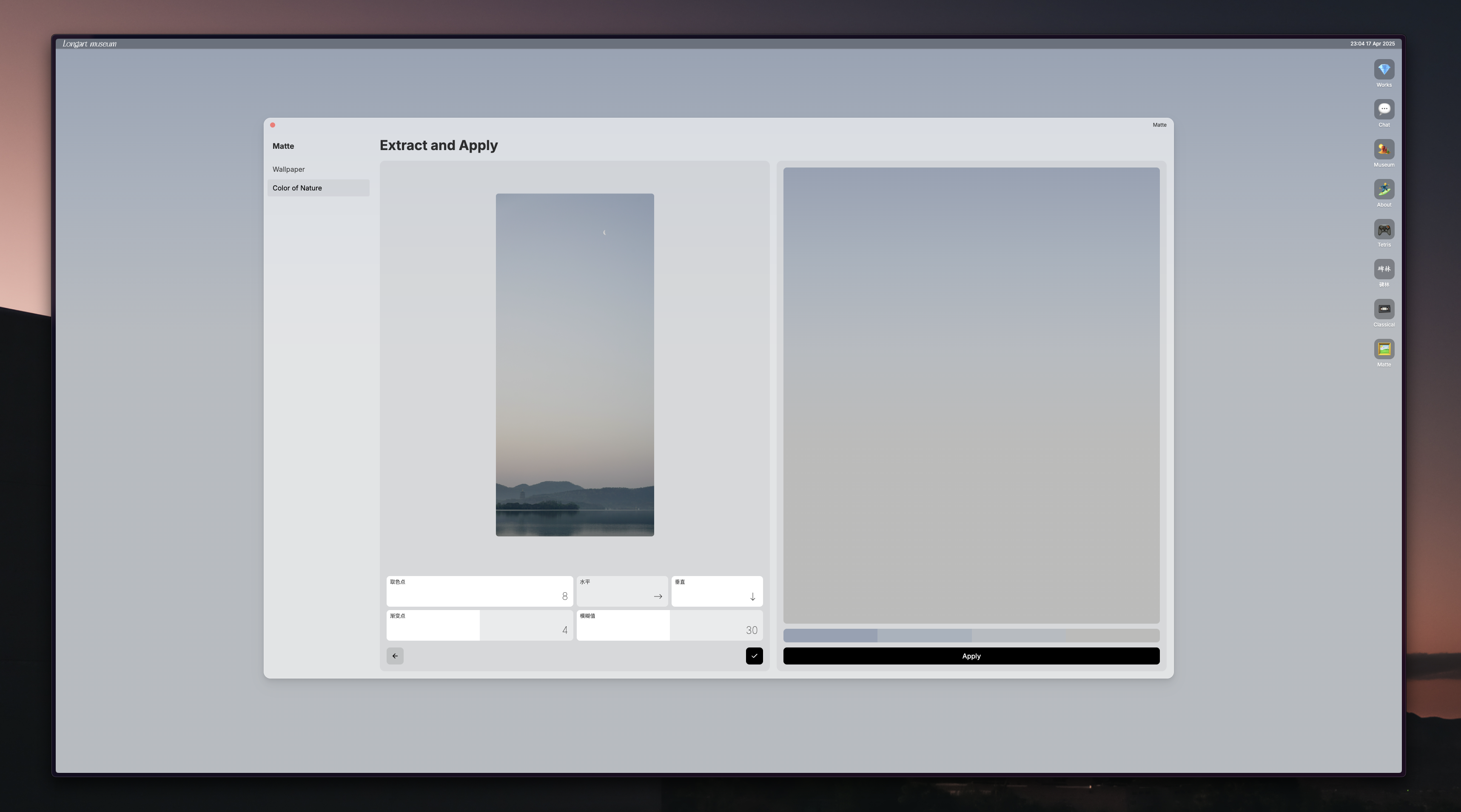
Task: Click the 渐变点 gradient points slider
Action: [x=479, y=625]
